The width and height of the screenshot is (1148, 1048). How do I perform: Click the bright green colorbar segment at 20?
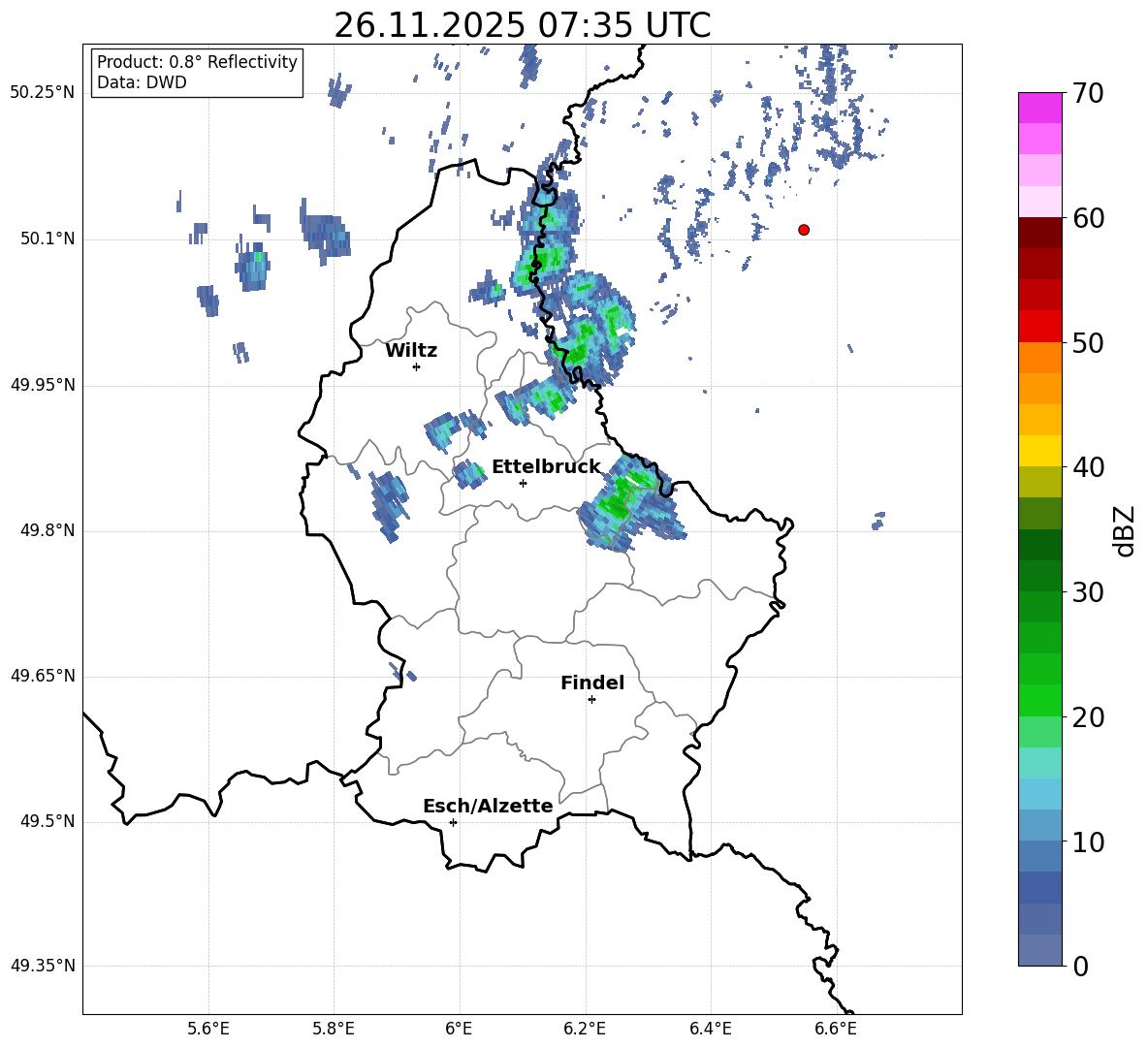[x=1040, y=700]
